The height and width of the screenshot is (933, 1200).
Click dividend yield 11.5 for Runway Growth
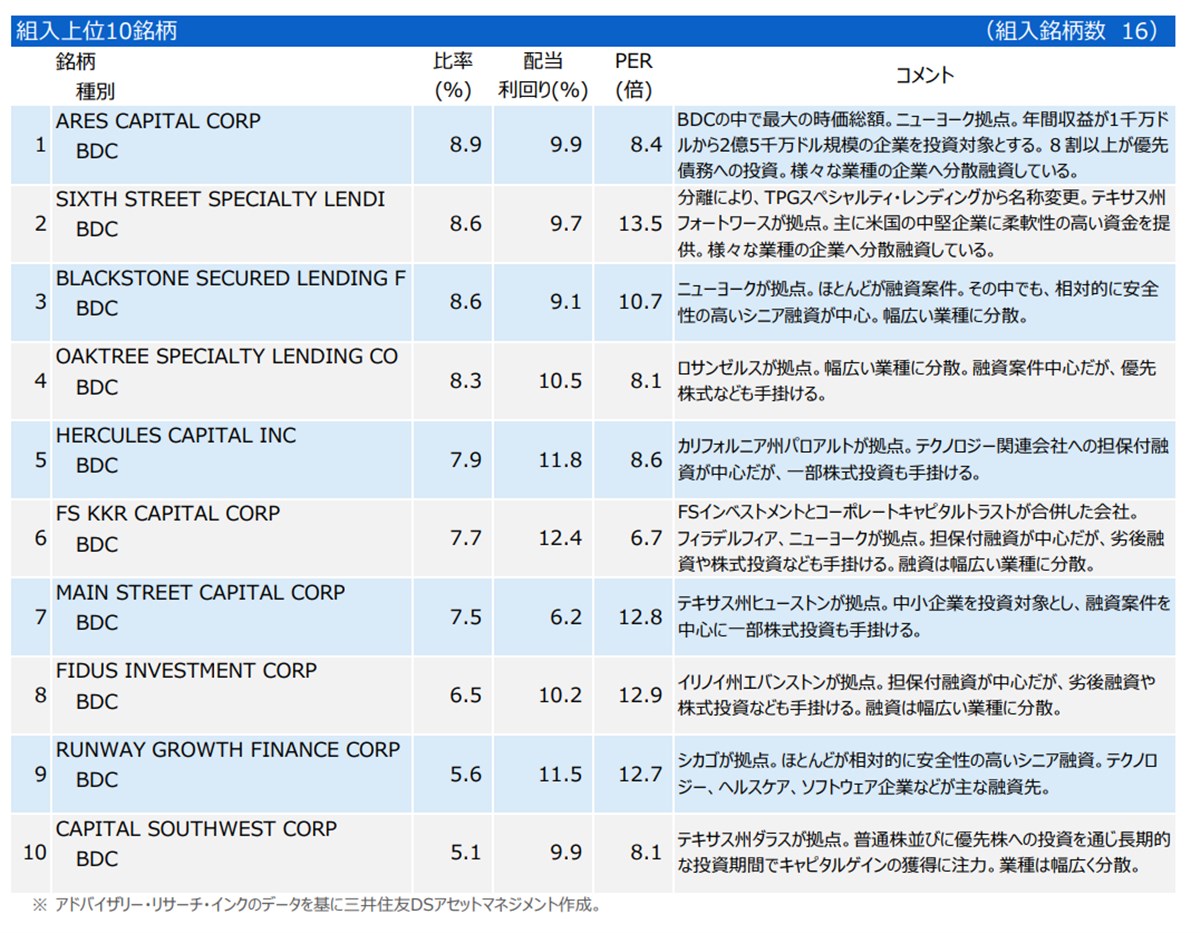click(x=560, y=774)
